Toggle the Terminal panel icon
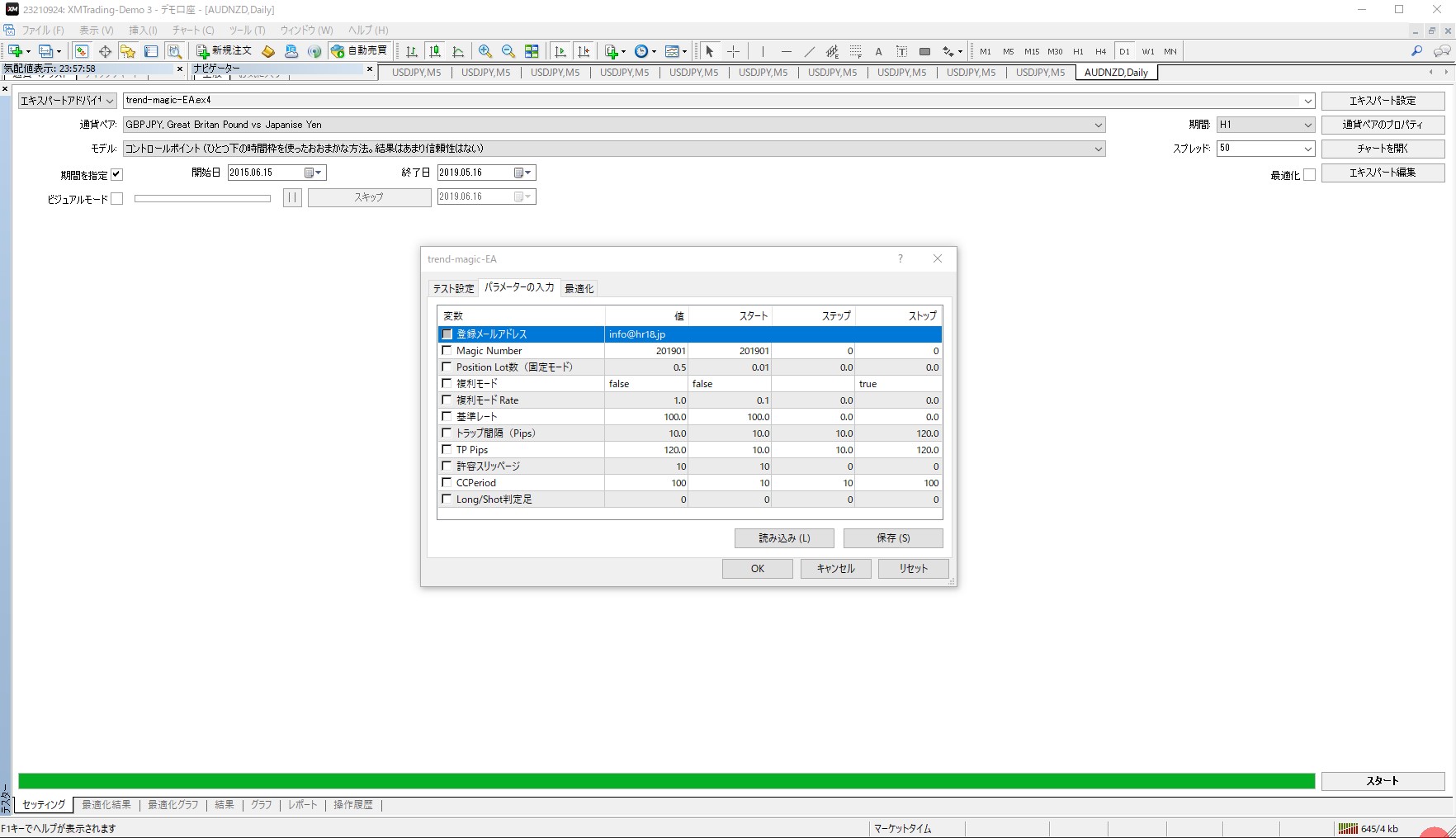1456x838 pixels. coord(151,51)
